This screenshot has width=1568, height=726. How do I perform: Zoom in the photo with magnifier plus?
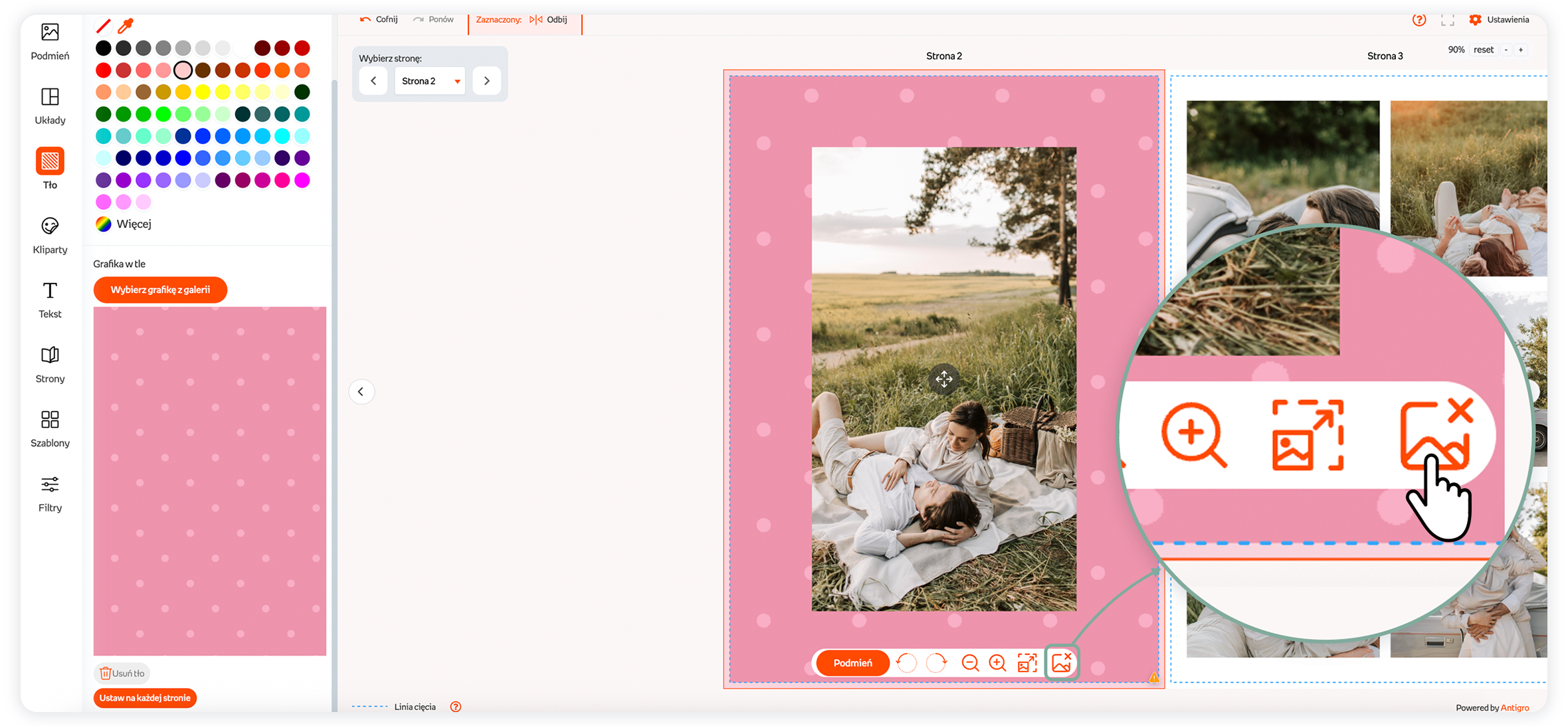(997, 662)
